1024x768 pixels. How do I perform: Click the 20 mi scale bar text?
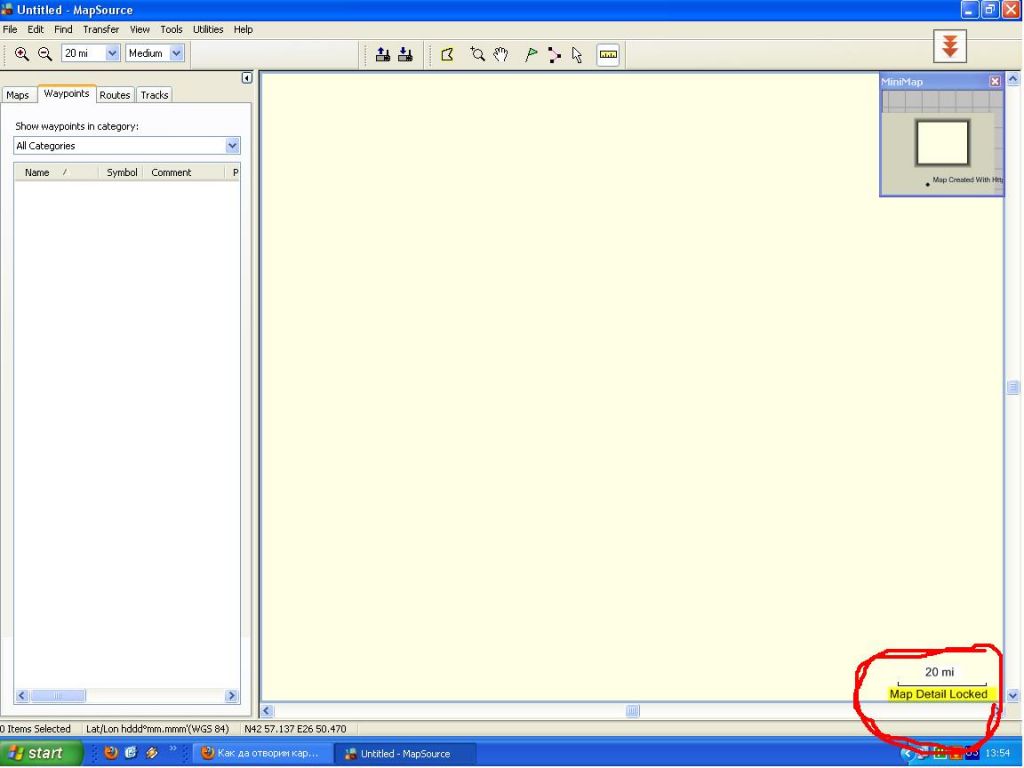click(939, 672)
